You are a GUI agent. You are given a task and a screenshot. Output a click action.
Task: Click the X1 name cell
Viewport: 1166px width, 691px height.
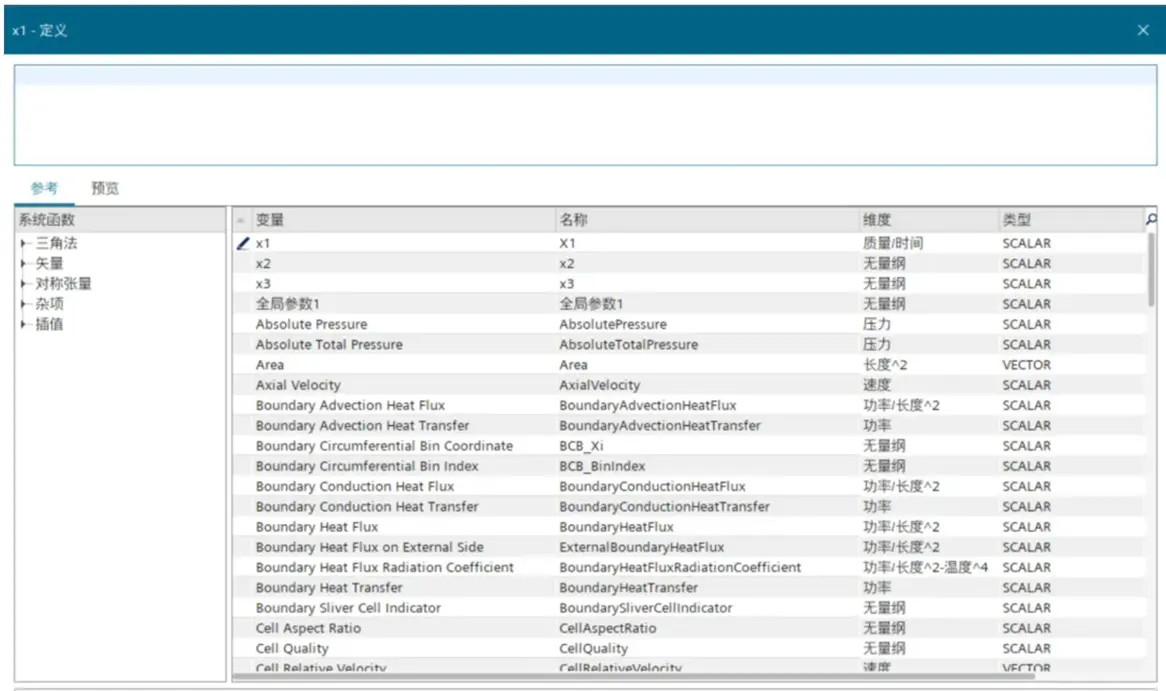click(x=567, y=243)
